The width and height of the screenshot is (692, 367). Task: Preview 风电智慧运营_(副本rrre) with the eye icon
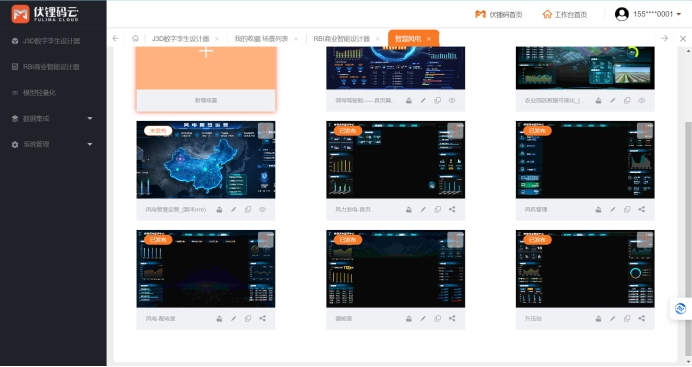pos(263,210)
